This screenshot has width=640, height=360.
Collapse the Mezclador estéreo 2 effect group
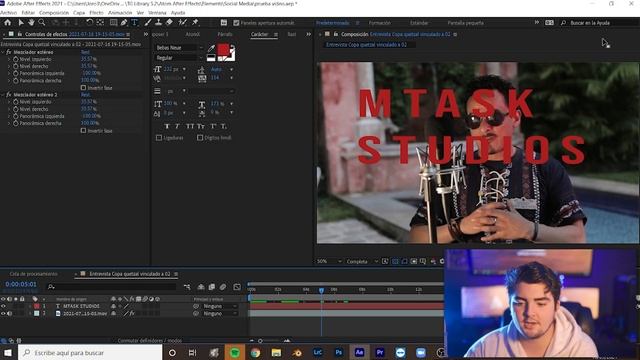3,95
